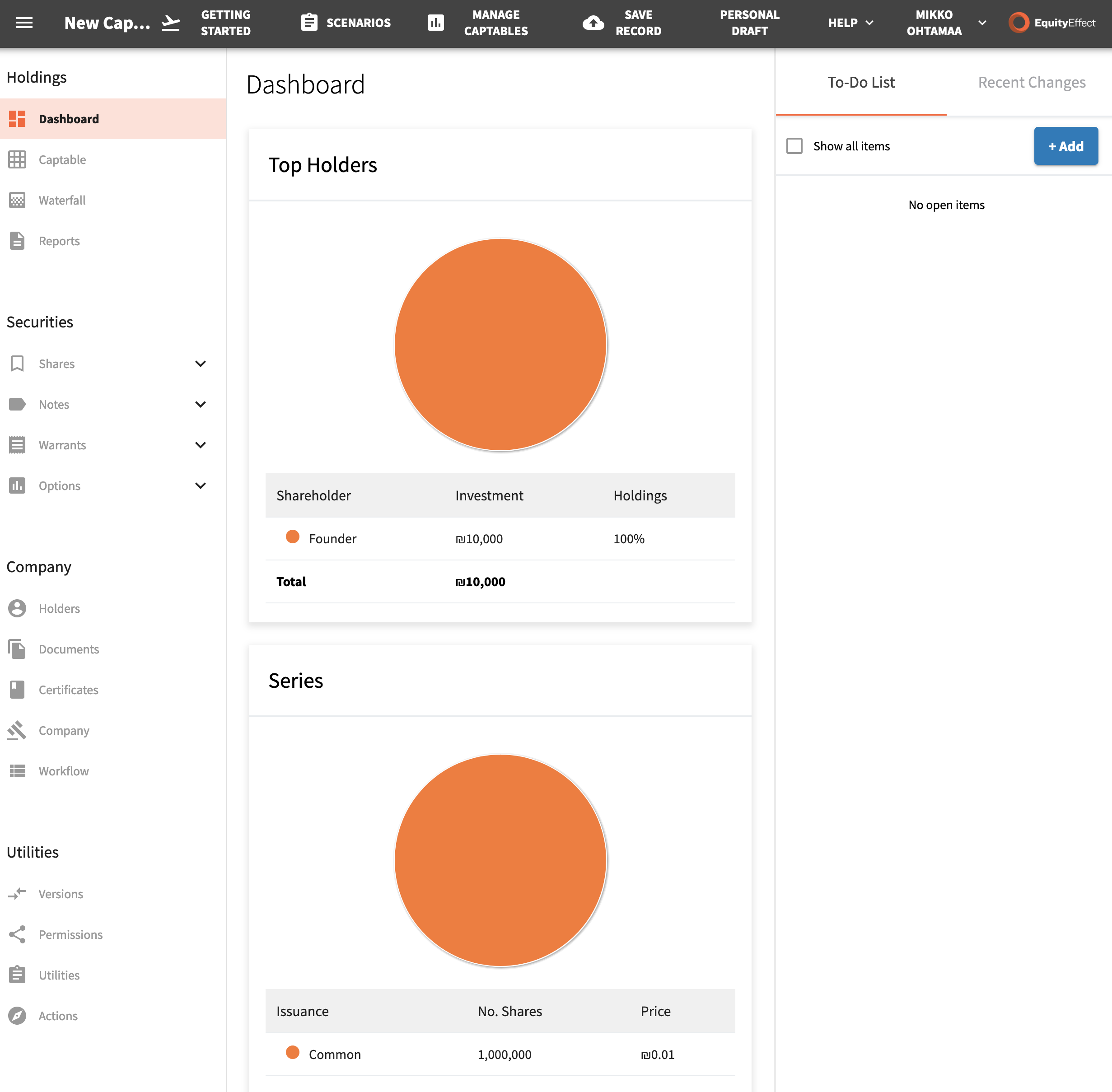Viewport: 1112px width, 1092px height.
Task: Expand the Options dropdown section
Action: (x=200, y=486)
